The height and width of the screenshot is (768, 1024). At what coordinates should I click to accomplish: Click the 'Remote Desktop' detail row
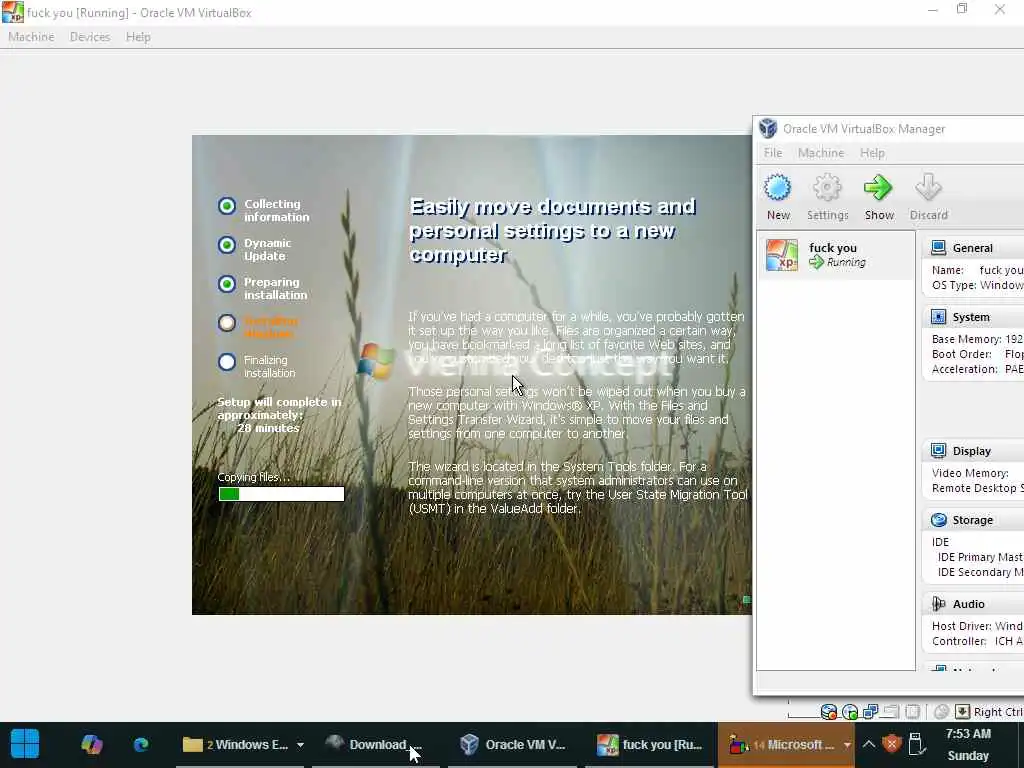point(977,488)
